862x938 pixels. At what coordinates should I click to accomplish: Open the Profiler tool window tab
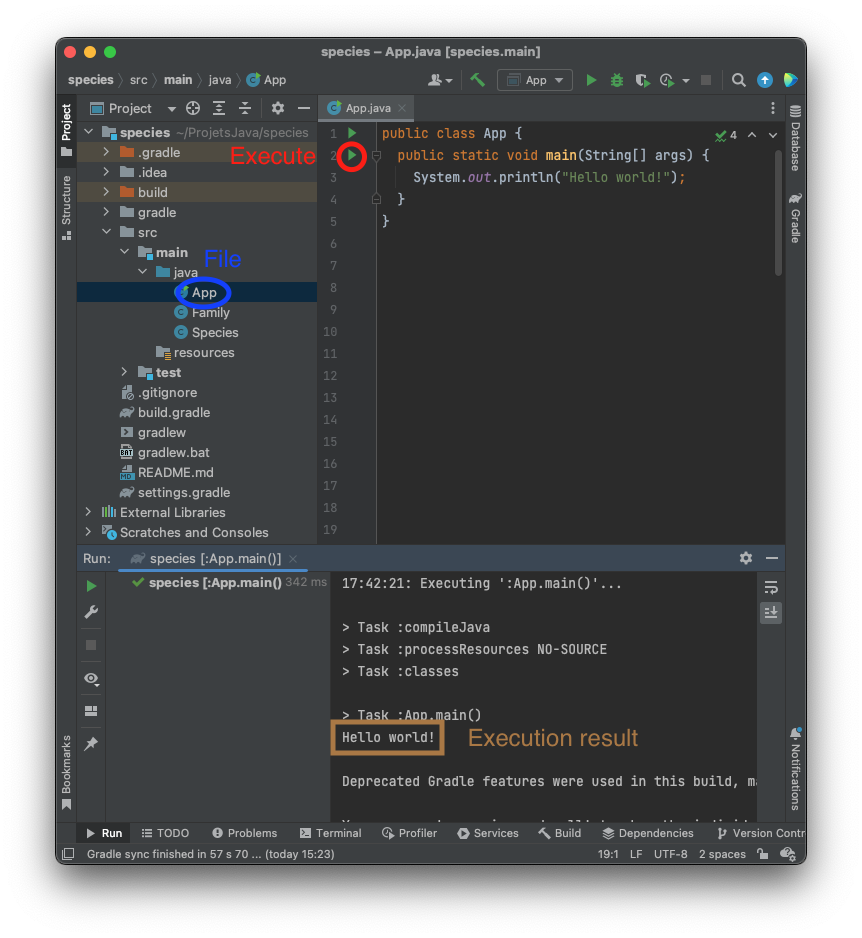[410, 833]
